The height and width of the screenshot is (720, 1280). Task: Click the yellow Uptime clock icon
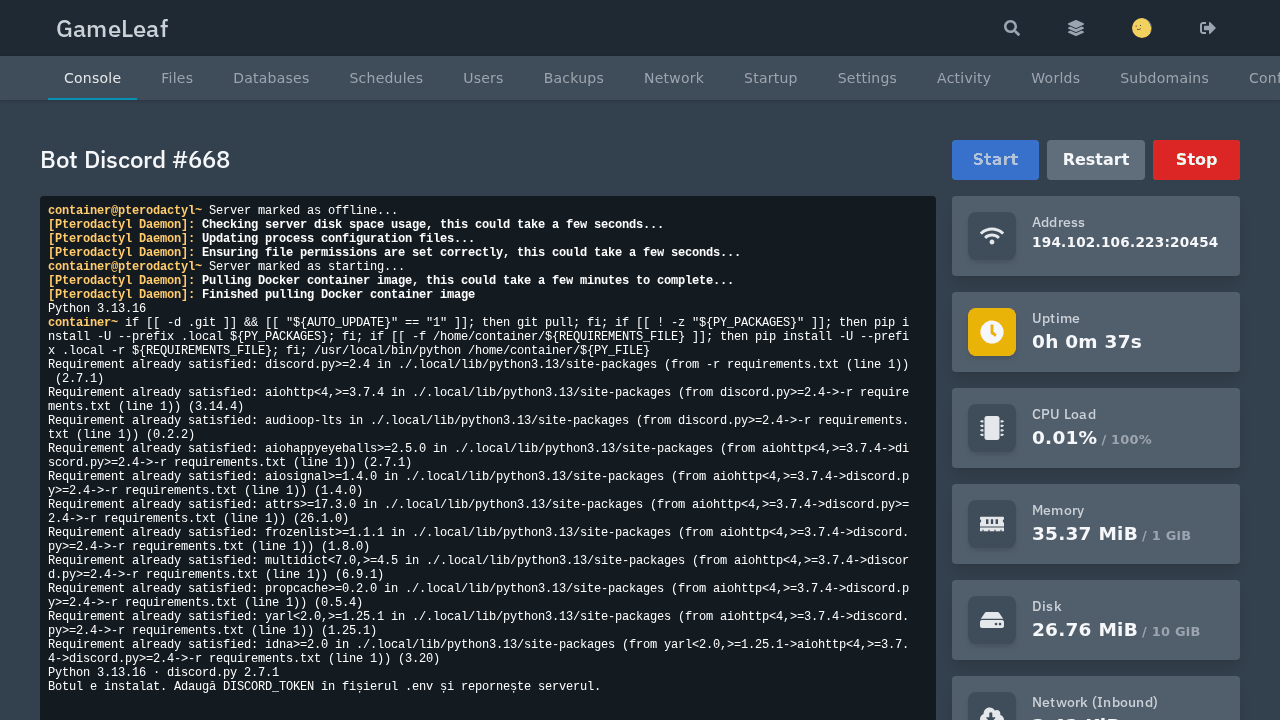point(992,332)
